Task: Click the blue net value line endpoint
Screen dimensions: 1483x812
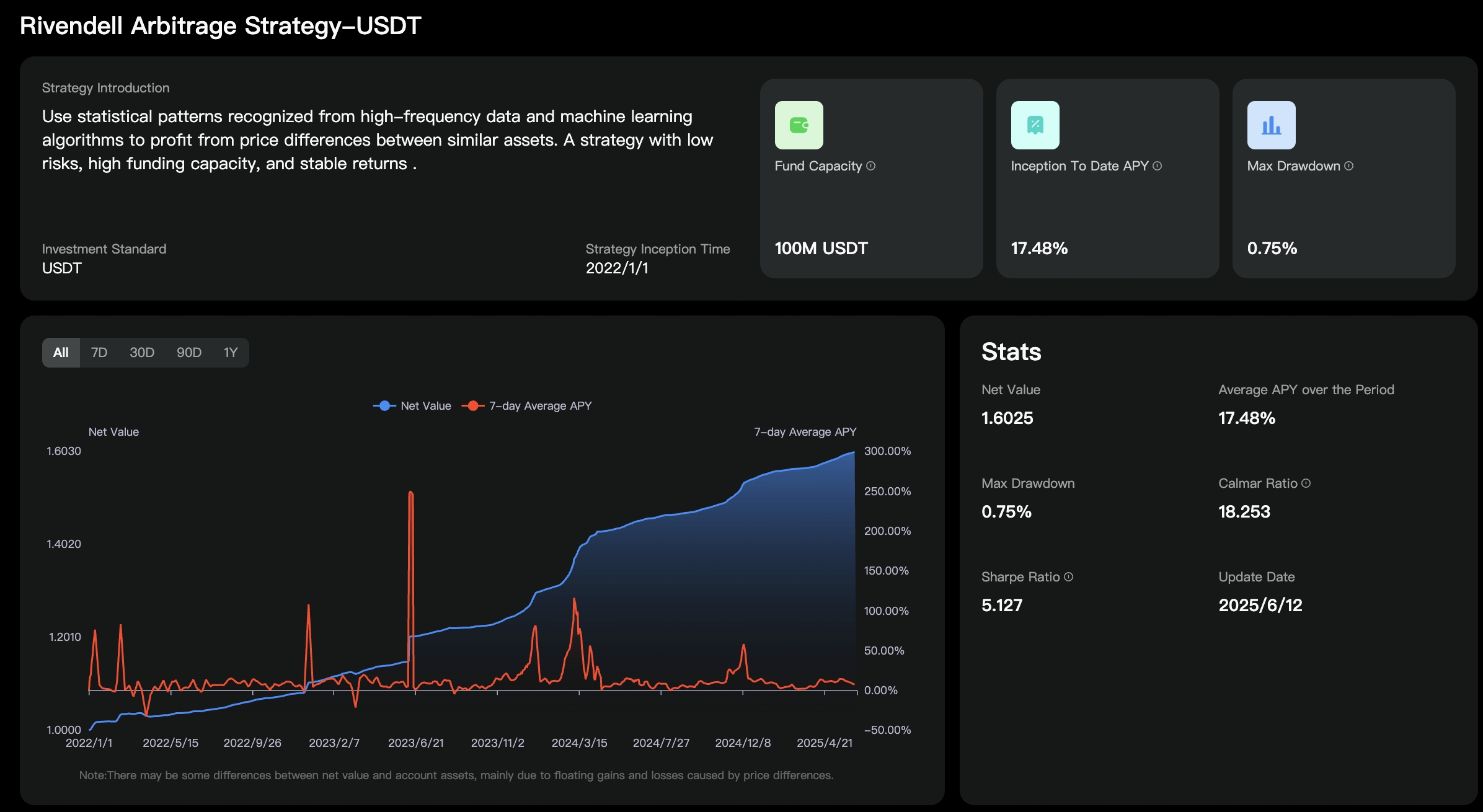Action: 854,452
